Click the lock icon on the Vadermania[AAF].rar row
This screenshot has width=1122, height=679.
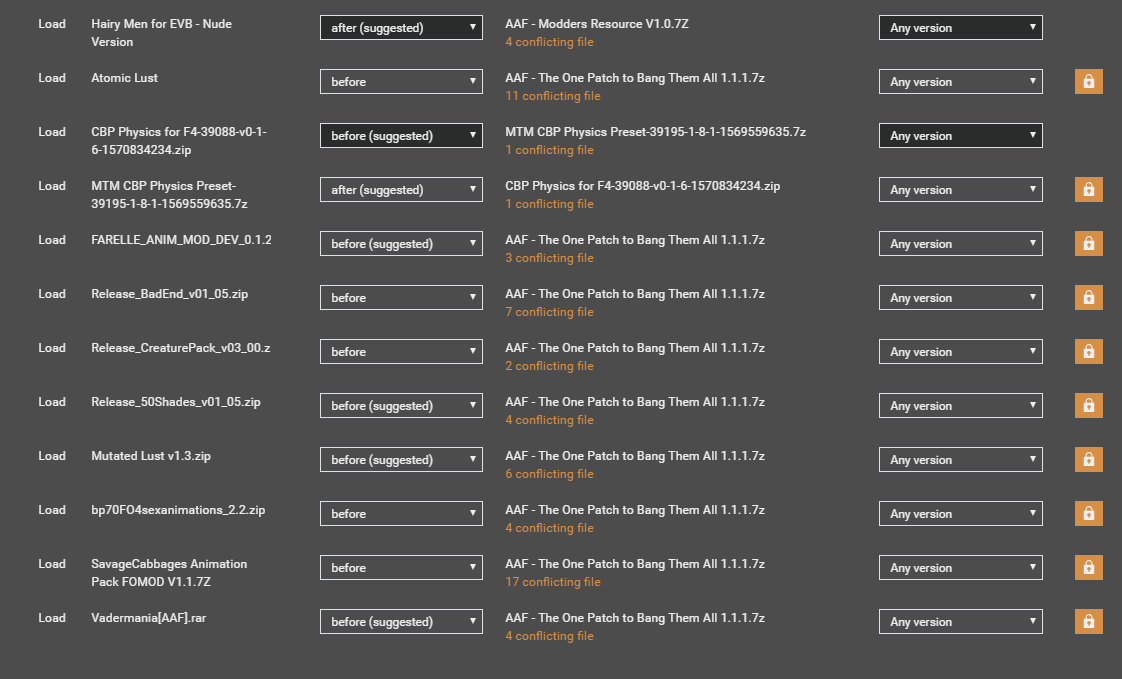[1088, 621]
